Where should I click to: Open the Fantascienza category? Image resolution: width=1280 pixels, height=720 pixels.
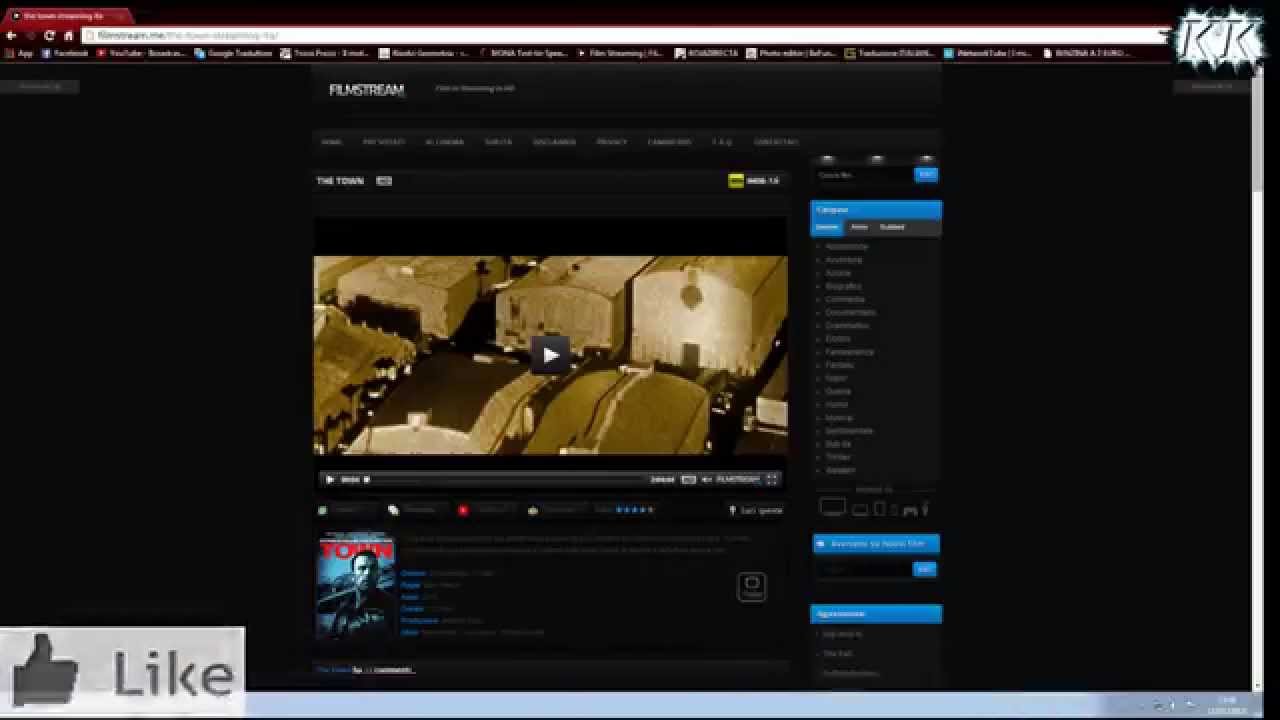coord(849,352)
